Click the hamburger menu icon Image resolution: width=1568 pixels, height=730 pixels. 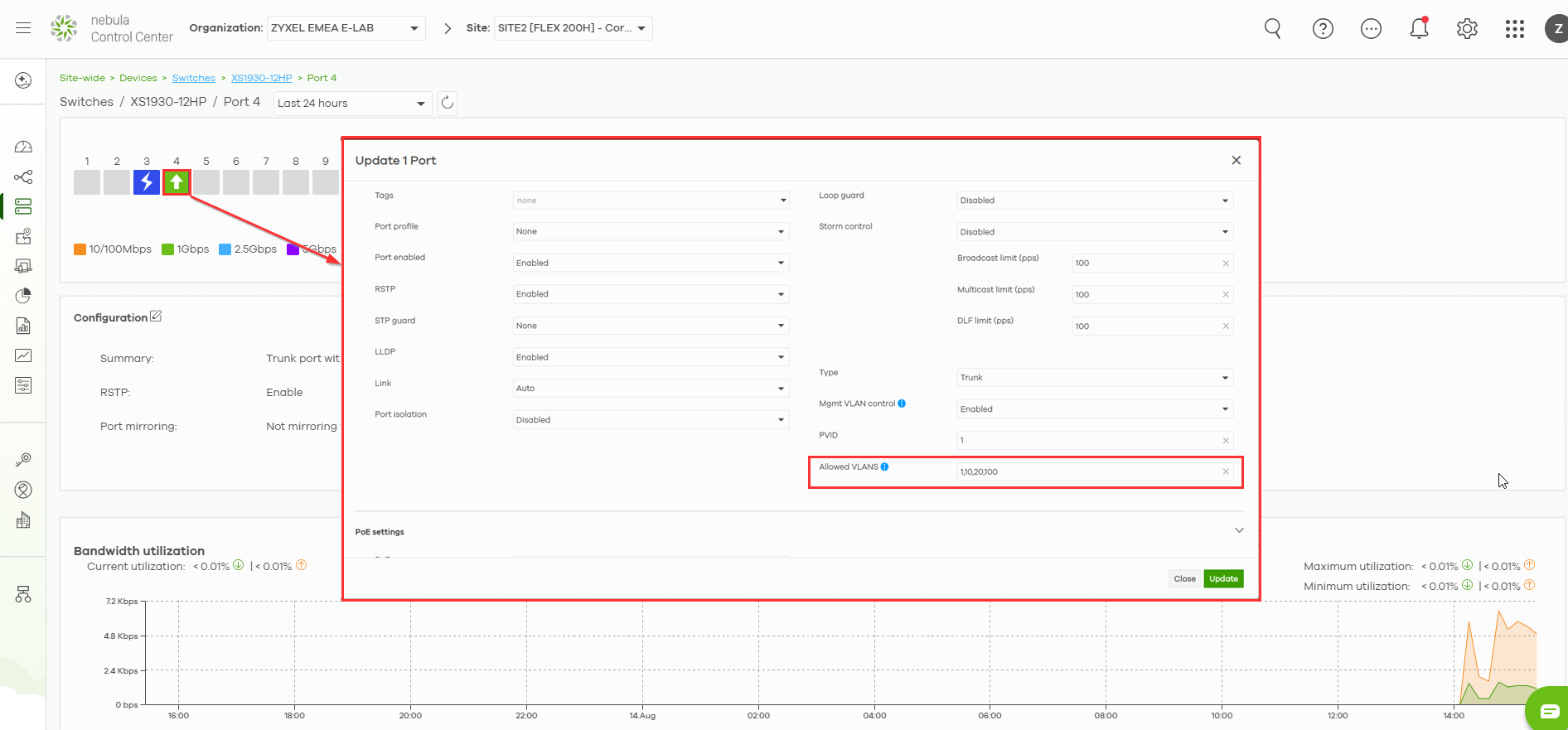pos(23,28)
